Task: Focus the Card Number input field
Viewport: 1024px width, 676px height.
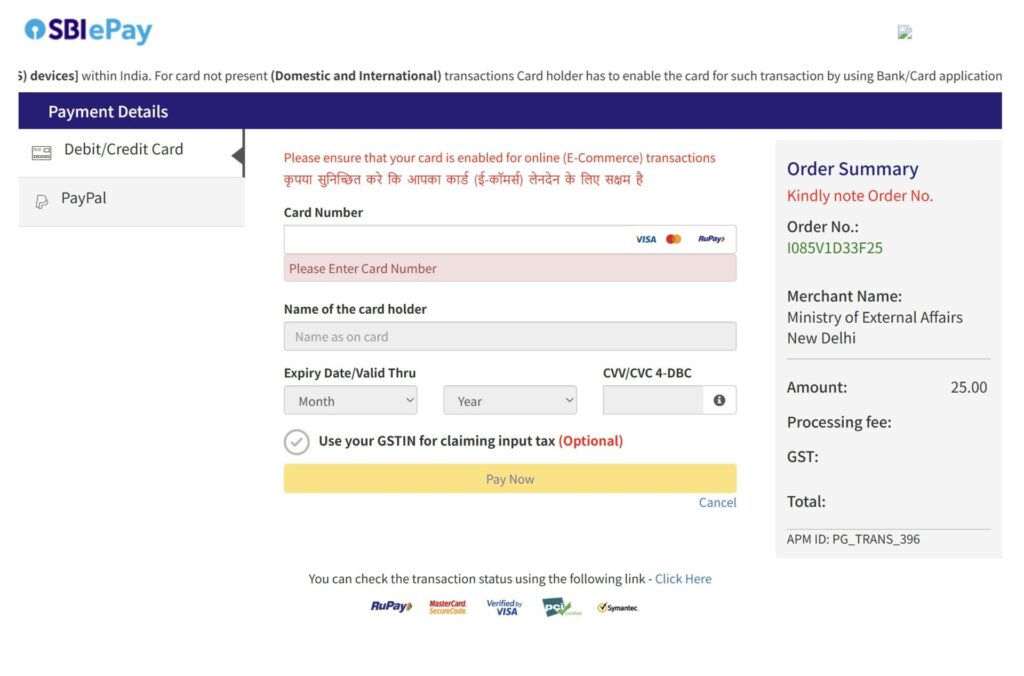Action: click(x=455, y=239)
